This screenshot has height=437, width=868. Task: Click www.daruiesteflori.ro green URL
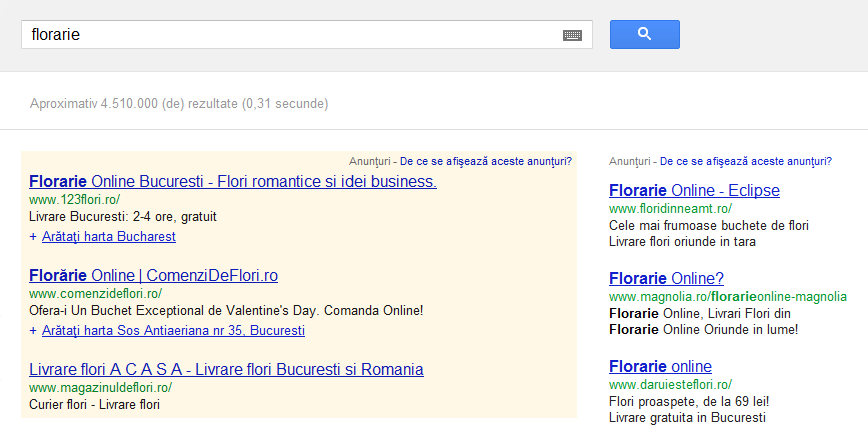(x=670, y=384)
